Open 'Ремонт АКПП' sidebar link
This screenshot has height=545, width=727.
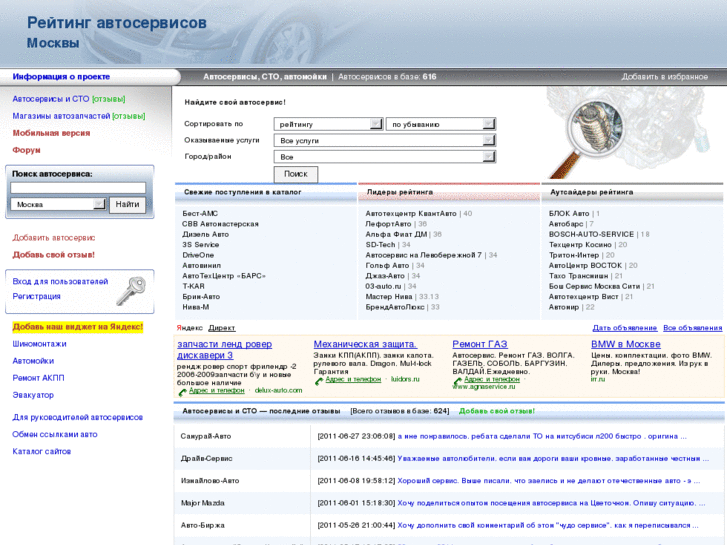(x=38, y=378)
